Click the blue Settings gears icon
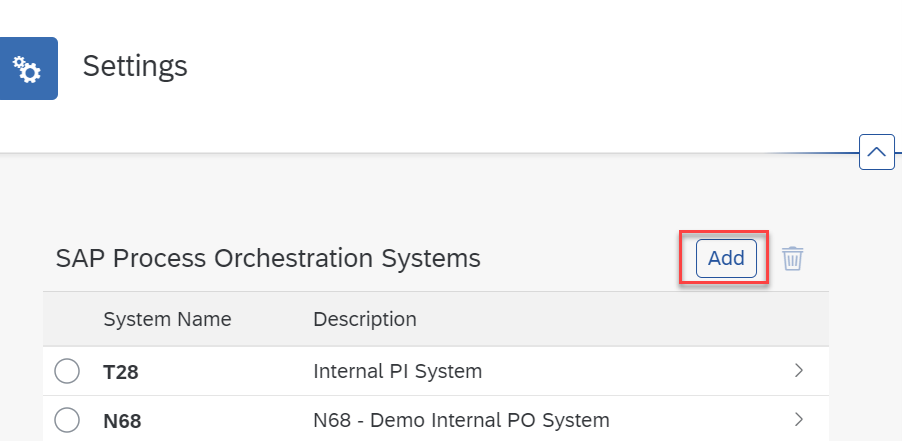The height and width of the screenshot is (445, 902). (28, 68)
